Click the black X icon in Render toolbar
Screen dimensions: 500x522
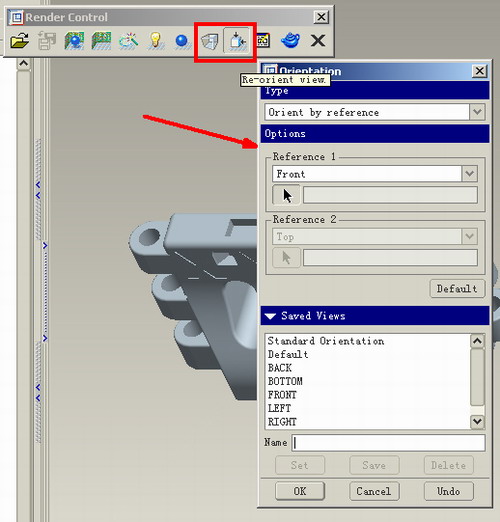(318, 41)
